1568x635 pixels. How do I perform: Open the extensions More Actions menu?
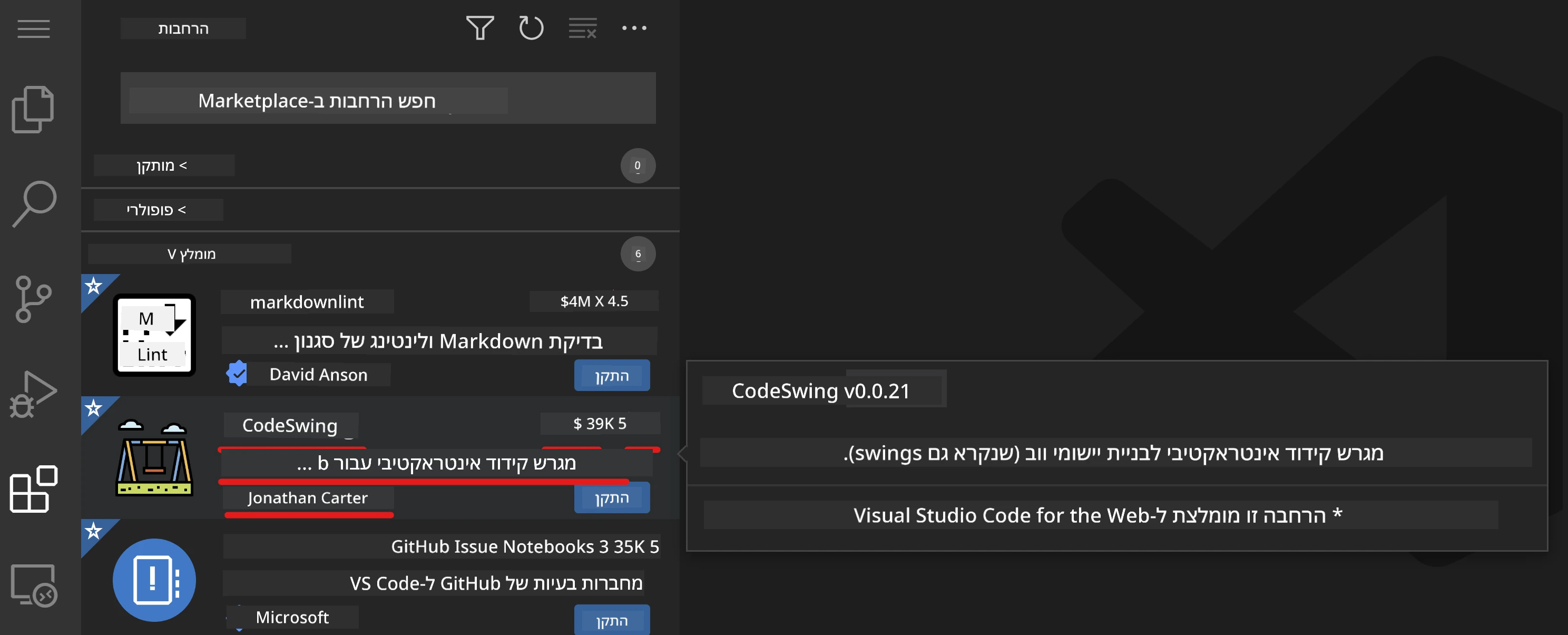(x=634, y=28)
